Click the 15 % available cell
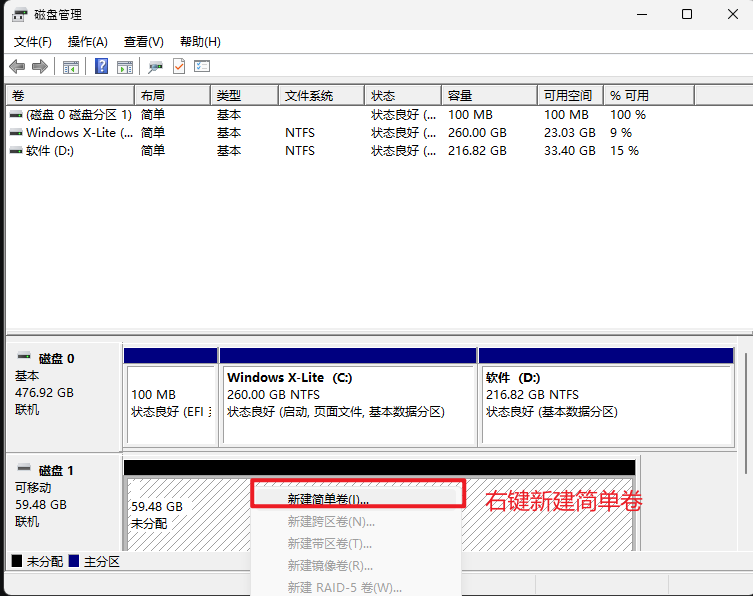Viewport: 753px width, 596px height. tap(624, 151)
